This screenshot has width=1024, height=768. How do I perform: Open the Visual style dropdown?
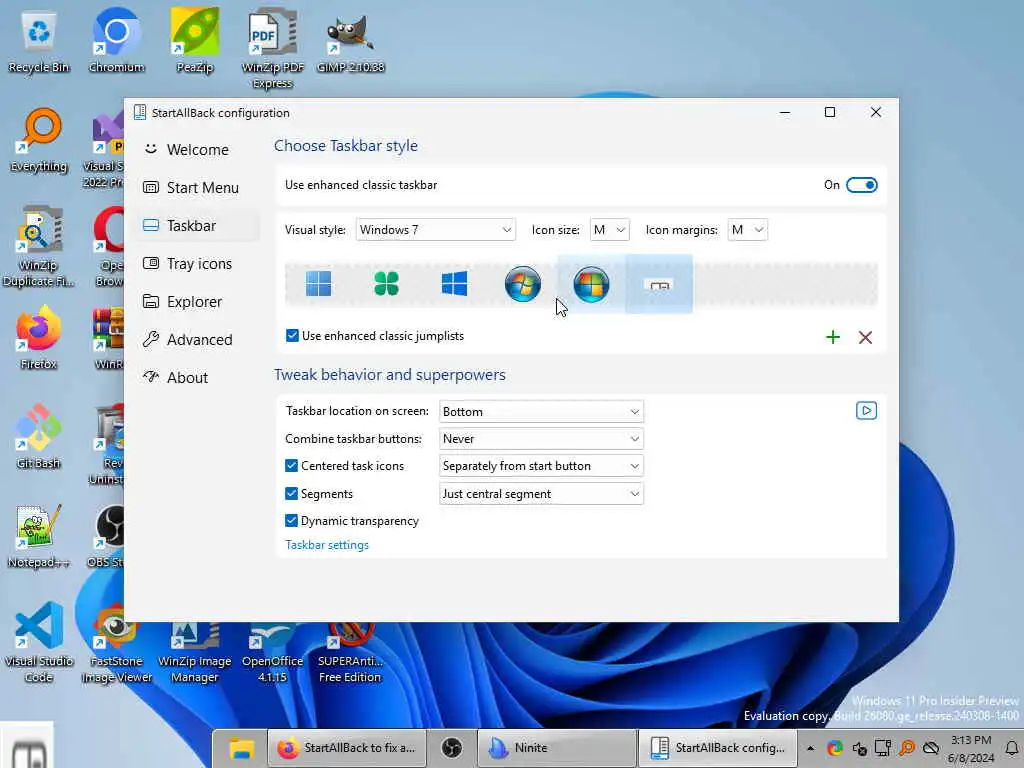[x=436, y=230]
